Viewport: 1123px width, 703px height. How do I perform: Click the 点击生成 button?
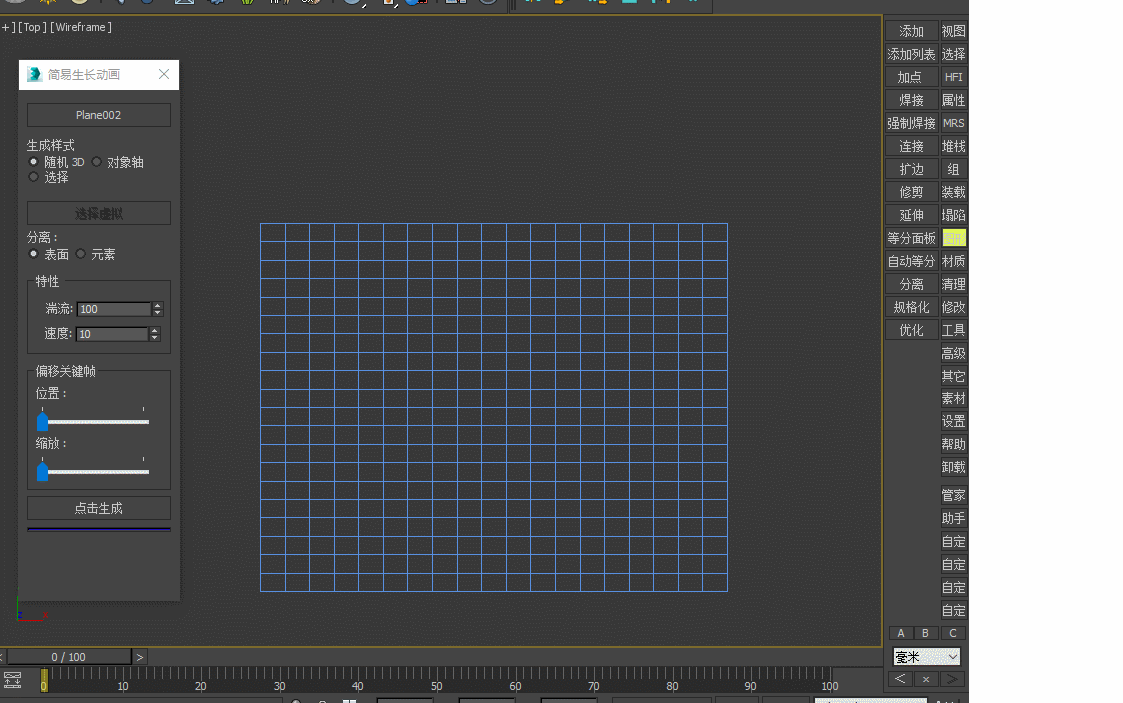[99, 508]
